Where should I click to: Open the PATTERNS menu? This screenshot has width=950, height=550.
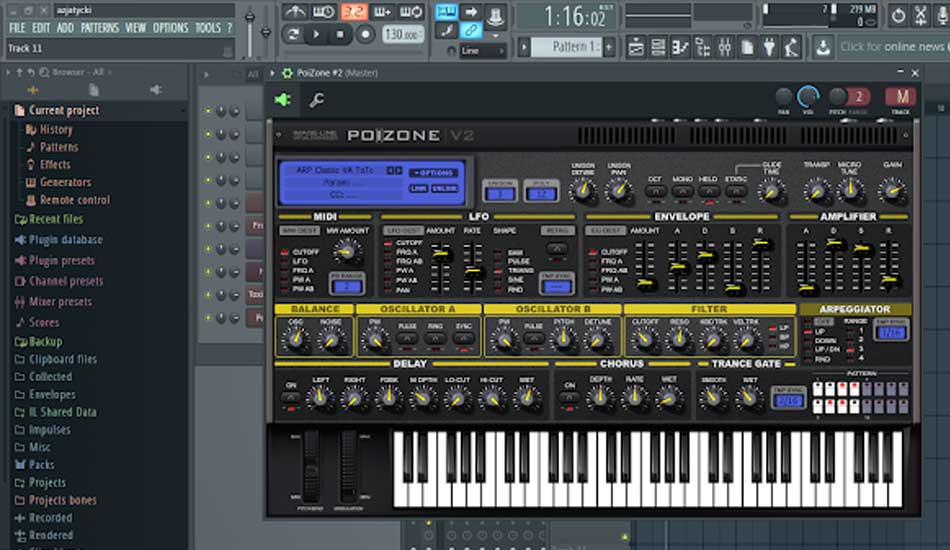100,28
